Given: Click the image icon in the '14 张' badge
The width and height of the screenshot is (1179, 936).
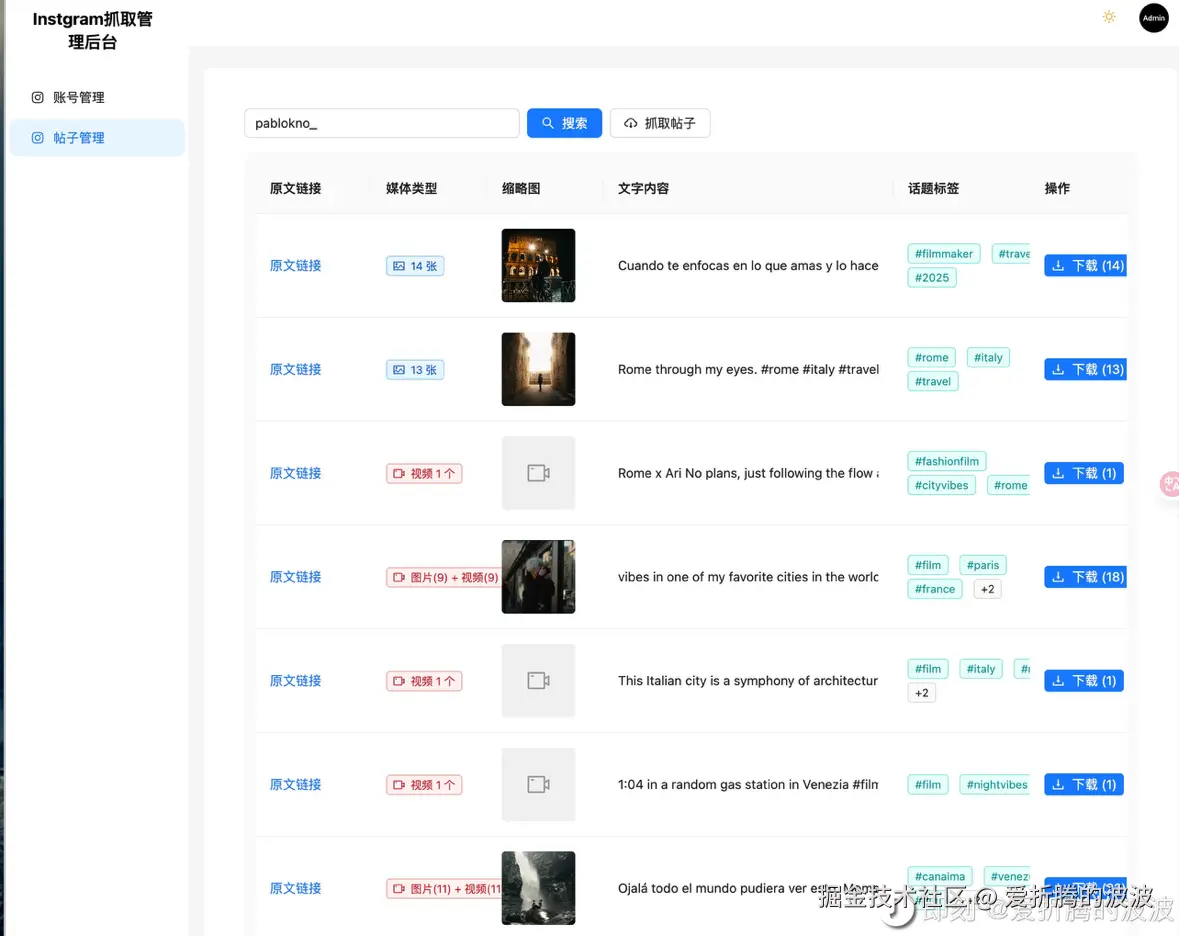Looking at the screenshot, I should [x=399, y=266].
